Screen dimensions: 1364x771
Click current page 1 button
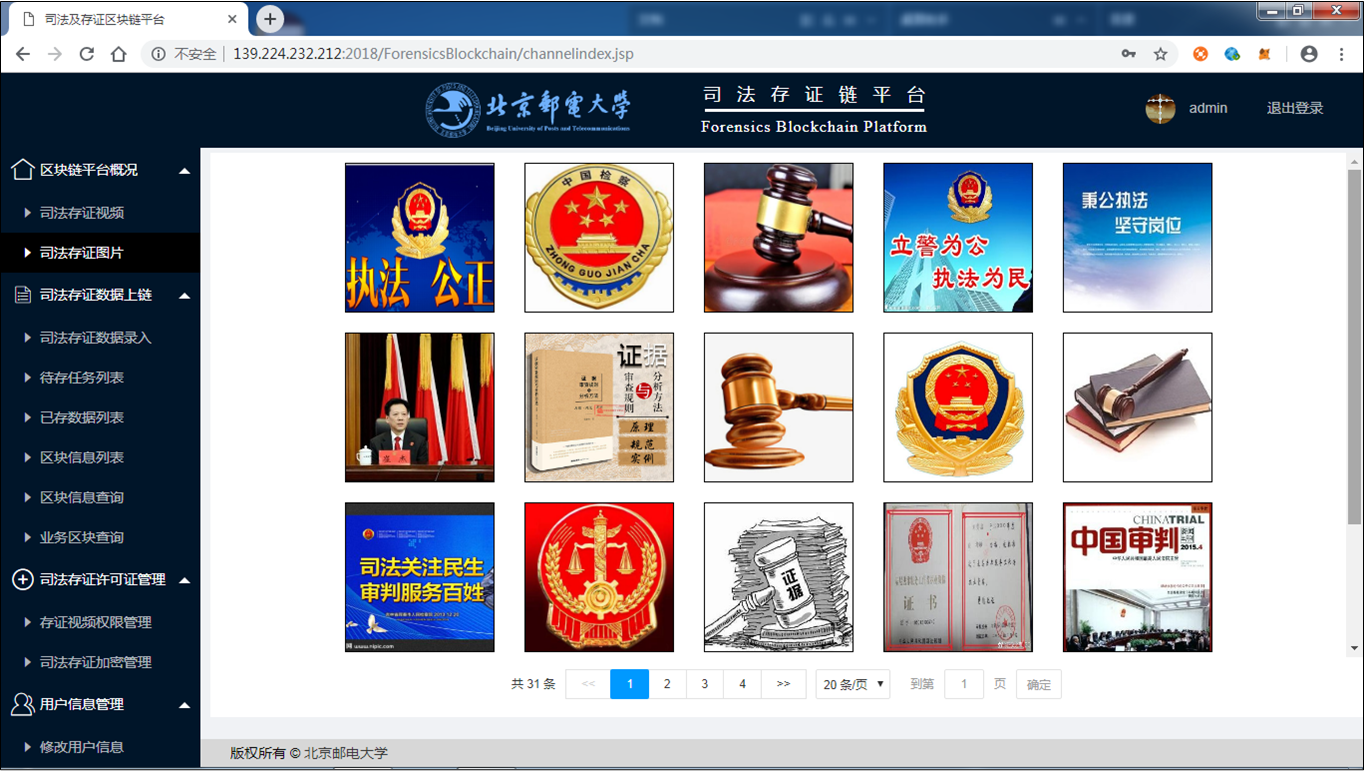click(x=630, y=684)
